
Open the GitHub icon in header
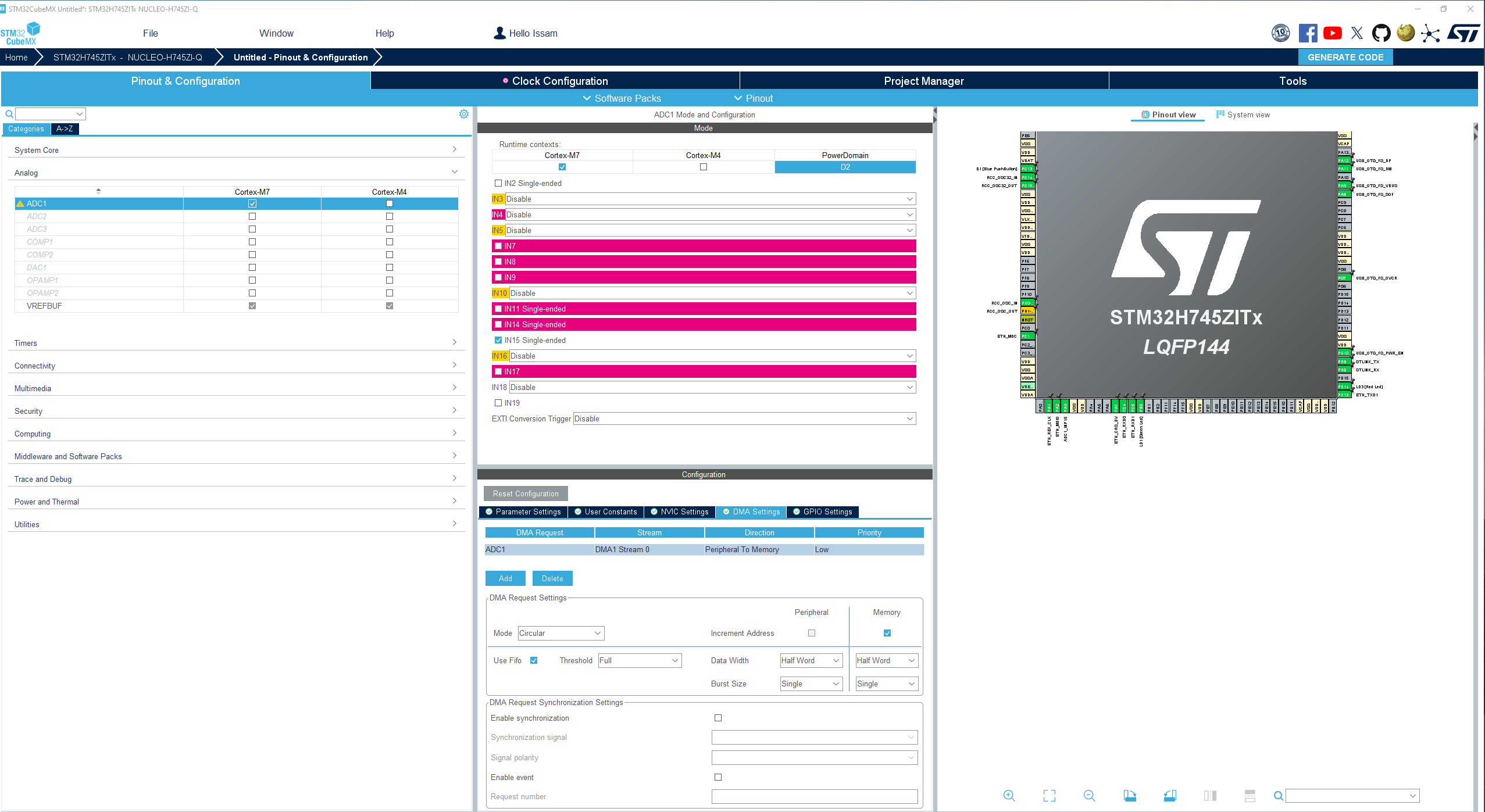(1381, 33)
